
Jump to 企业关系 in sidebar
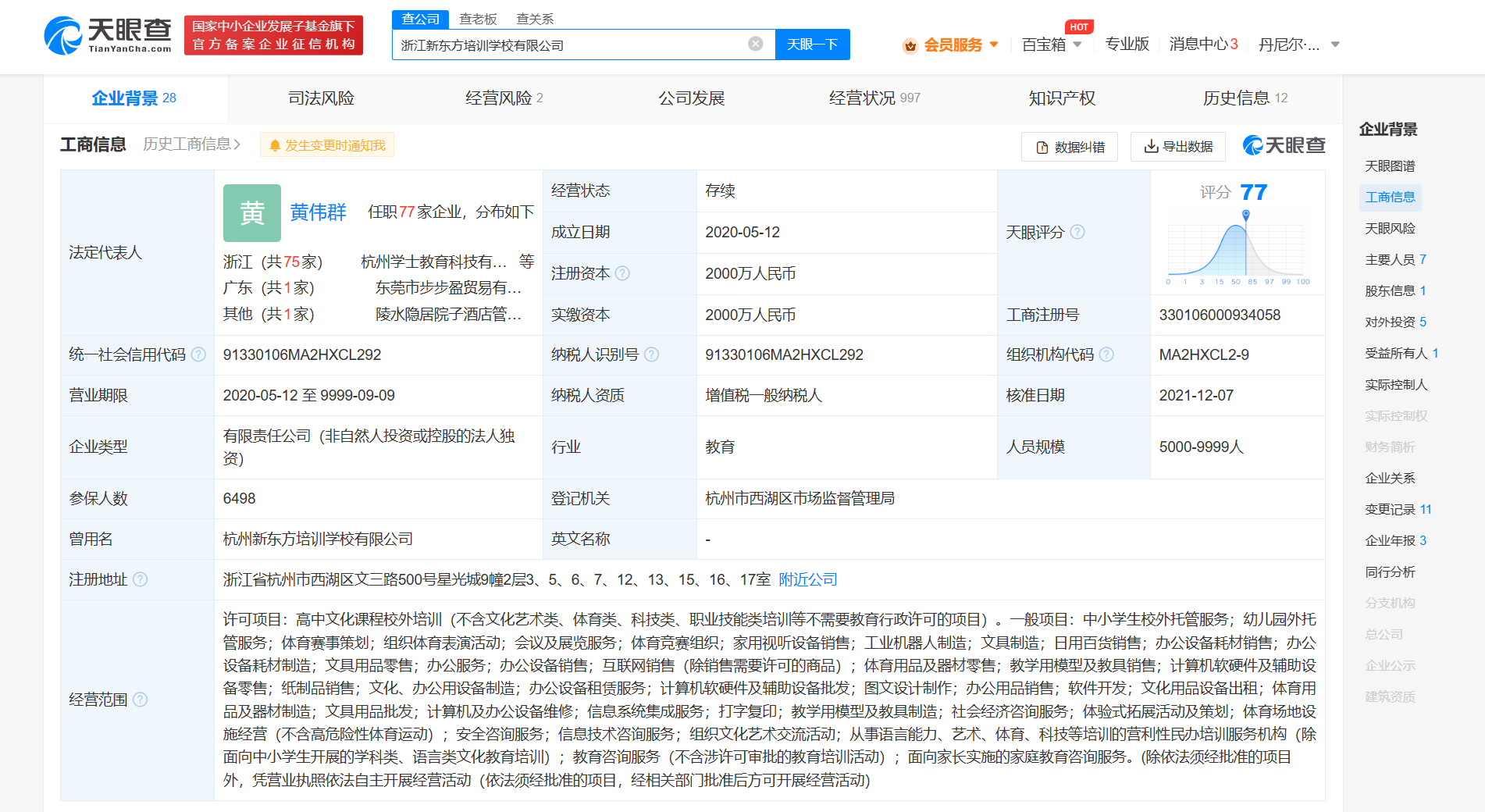[1390, 478]
